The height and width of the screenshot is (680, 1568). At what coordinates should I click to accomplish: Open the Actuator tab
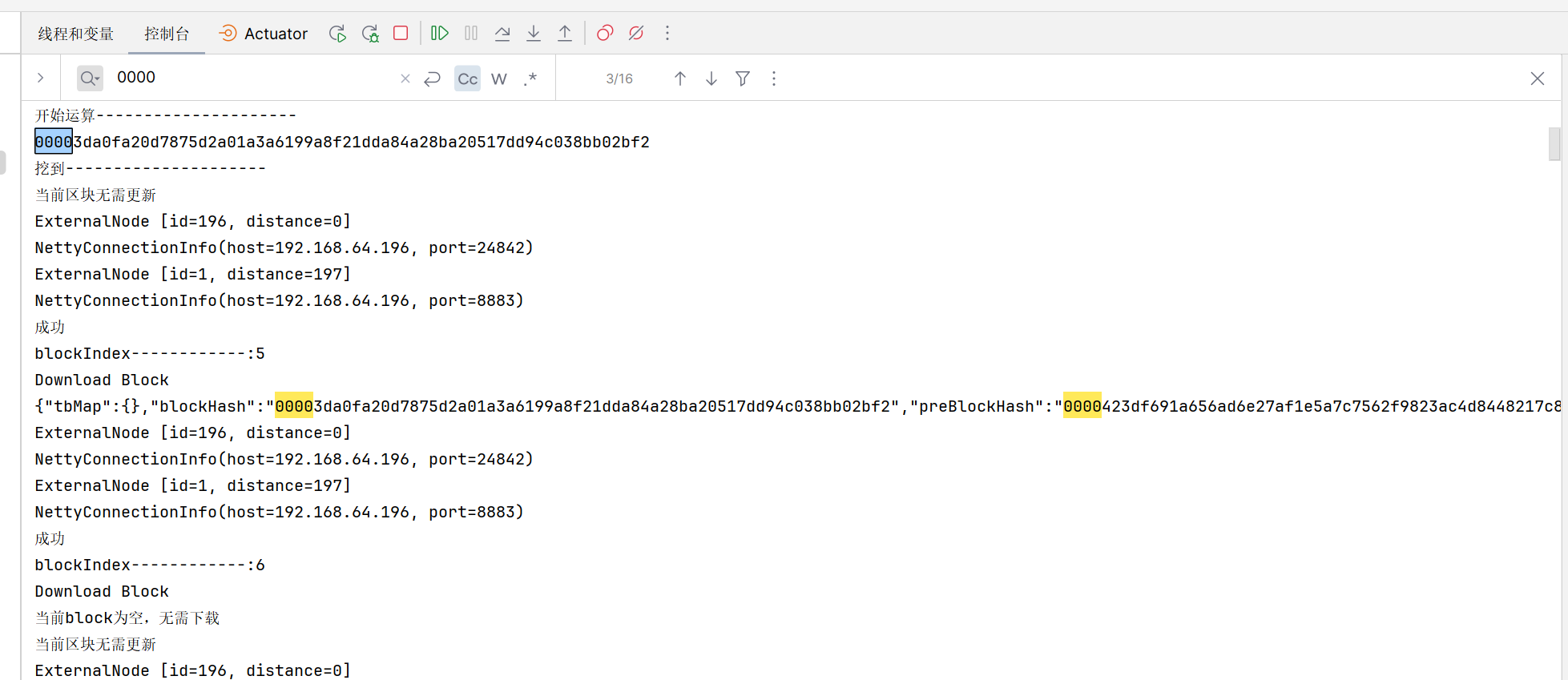tap(264, 34)
